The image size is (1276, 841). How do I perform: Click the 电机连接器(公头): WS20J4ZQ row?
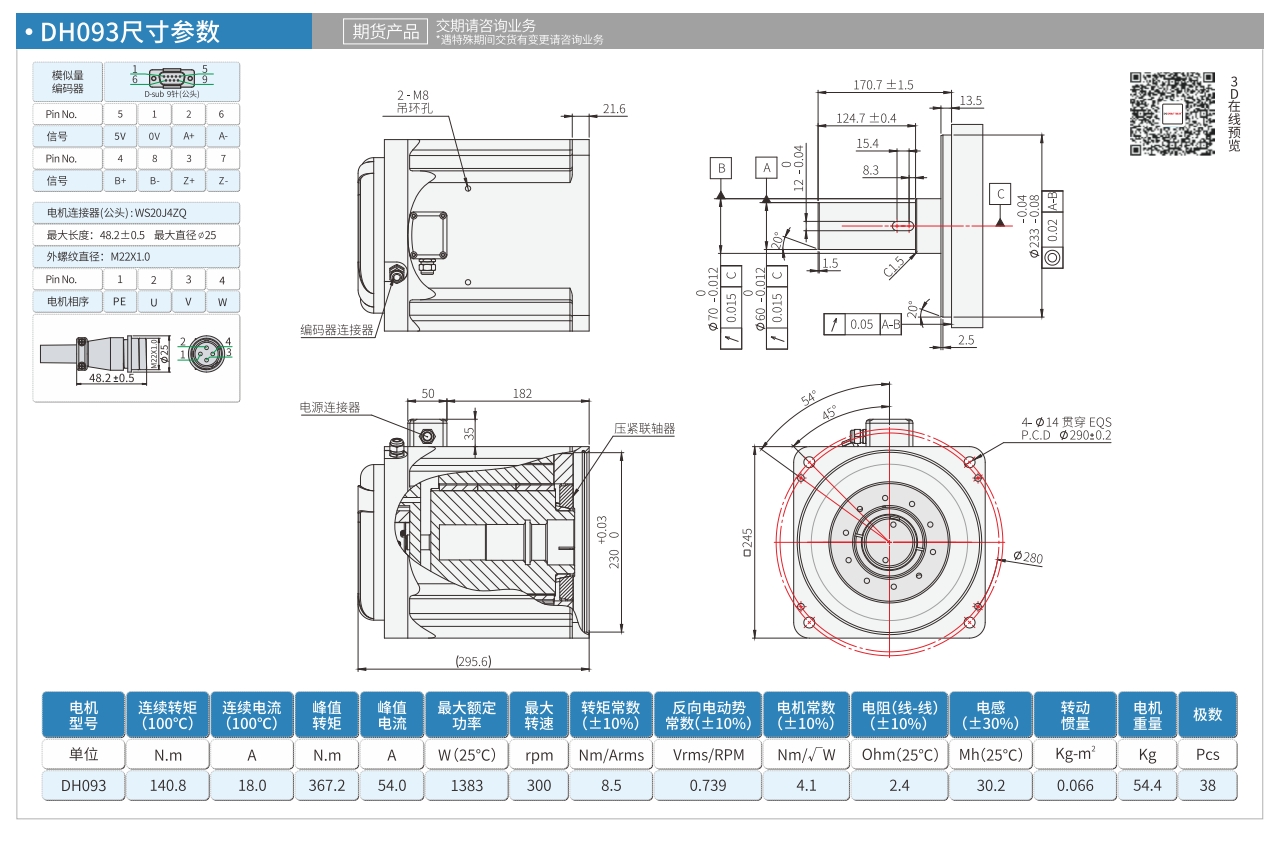pos(136,213)
